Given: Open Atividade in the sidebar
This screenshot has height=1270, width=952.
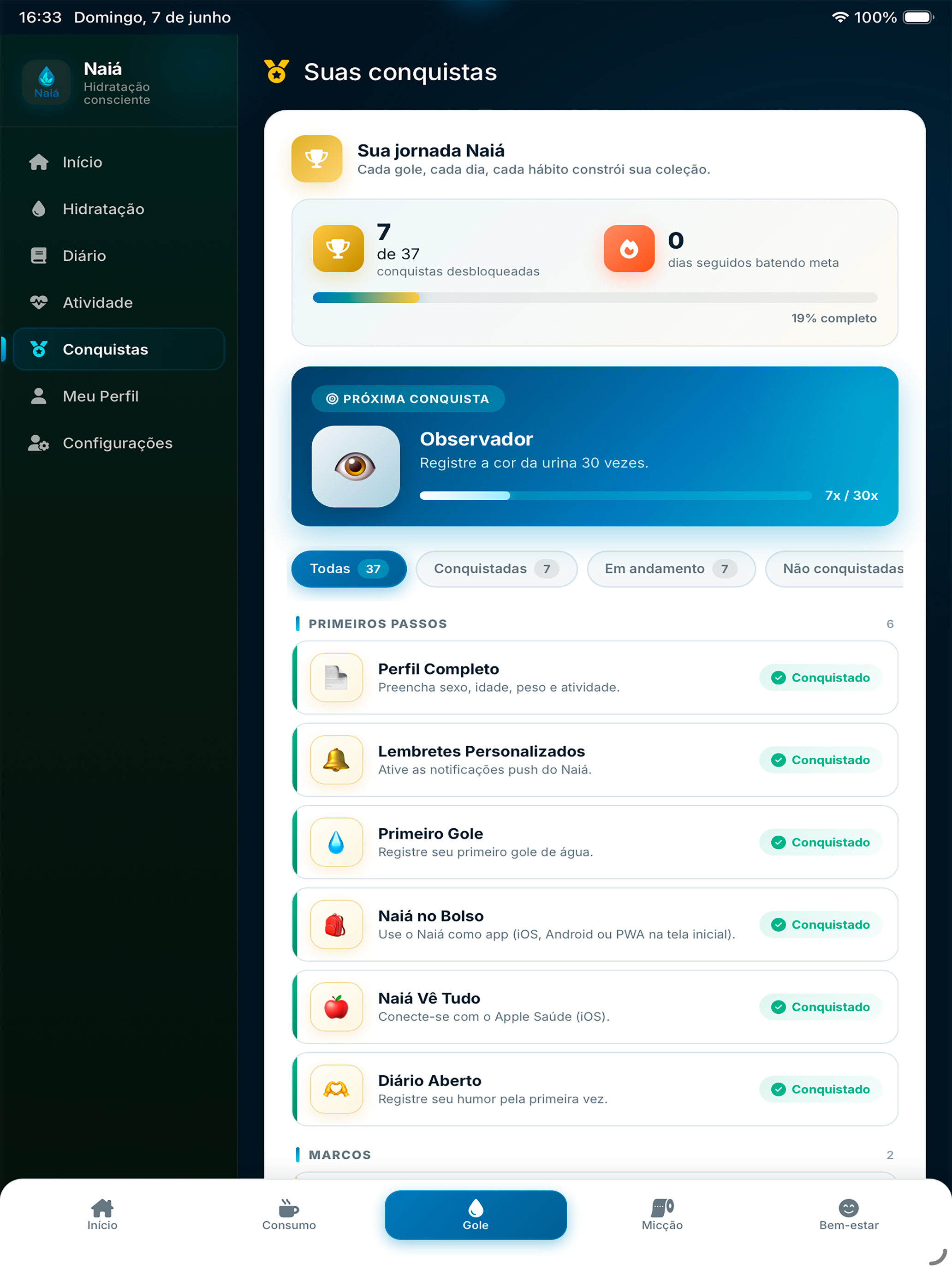Looking at the screenshot, I should pos(119,303).
